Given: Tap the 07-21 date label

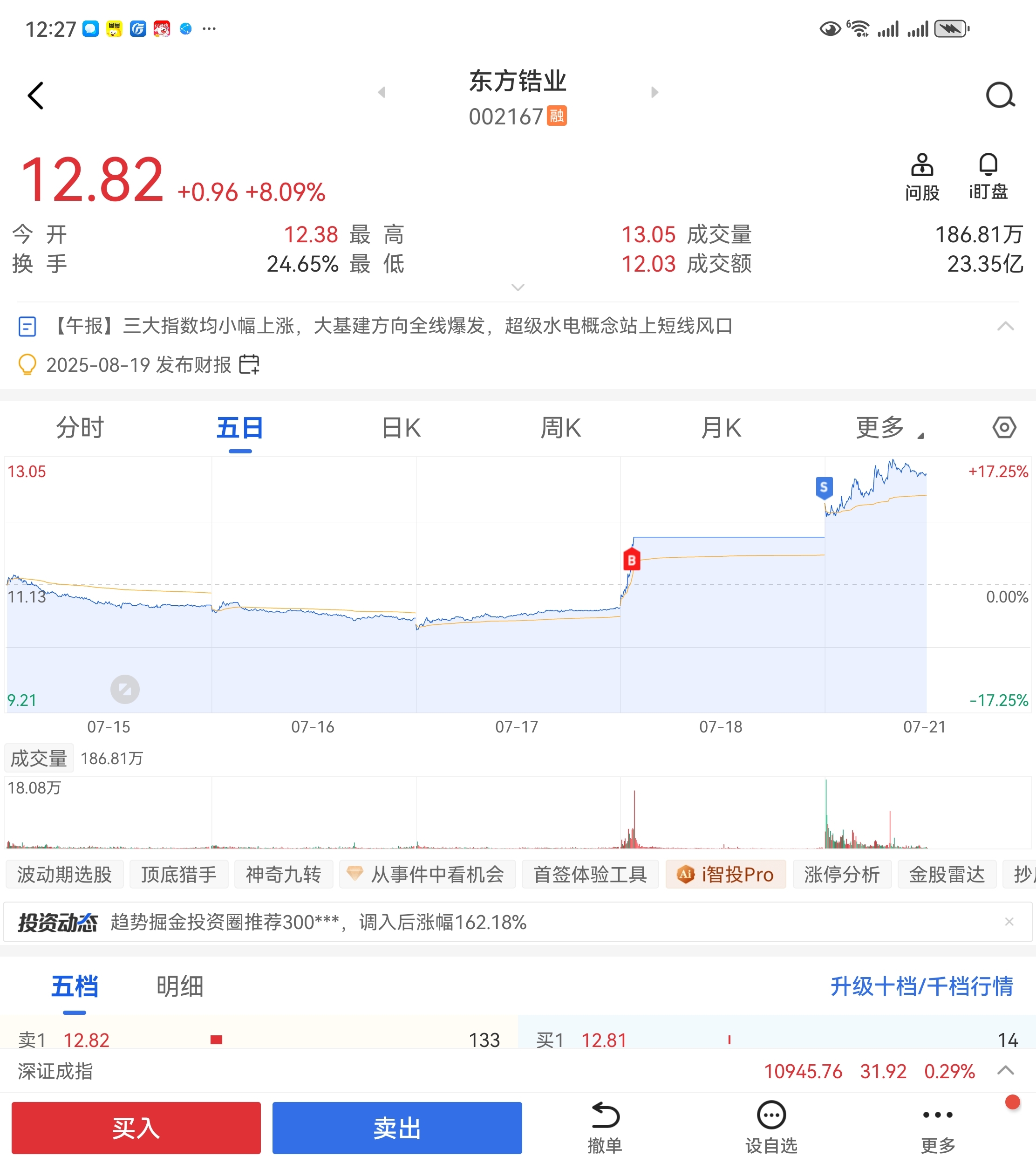Looking at the screenshot, I should tap(924, 727).
